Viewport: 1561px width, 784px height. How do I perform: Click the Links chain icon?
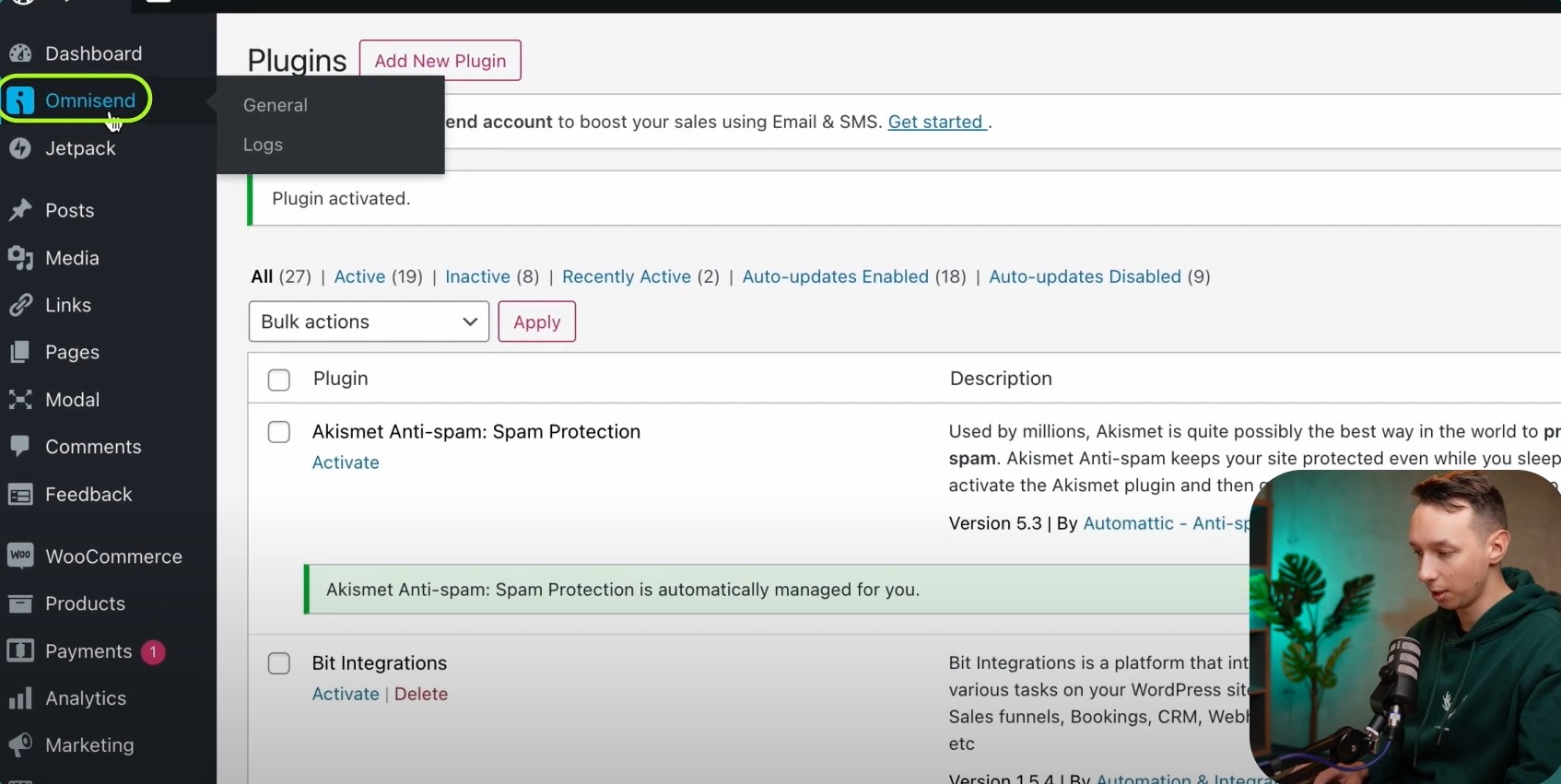click(x=20, y=305)
